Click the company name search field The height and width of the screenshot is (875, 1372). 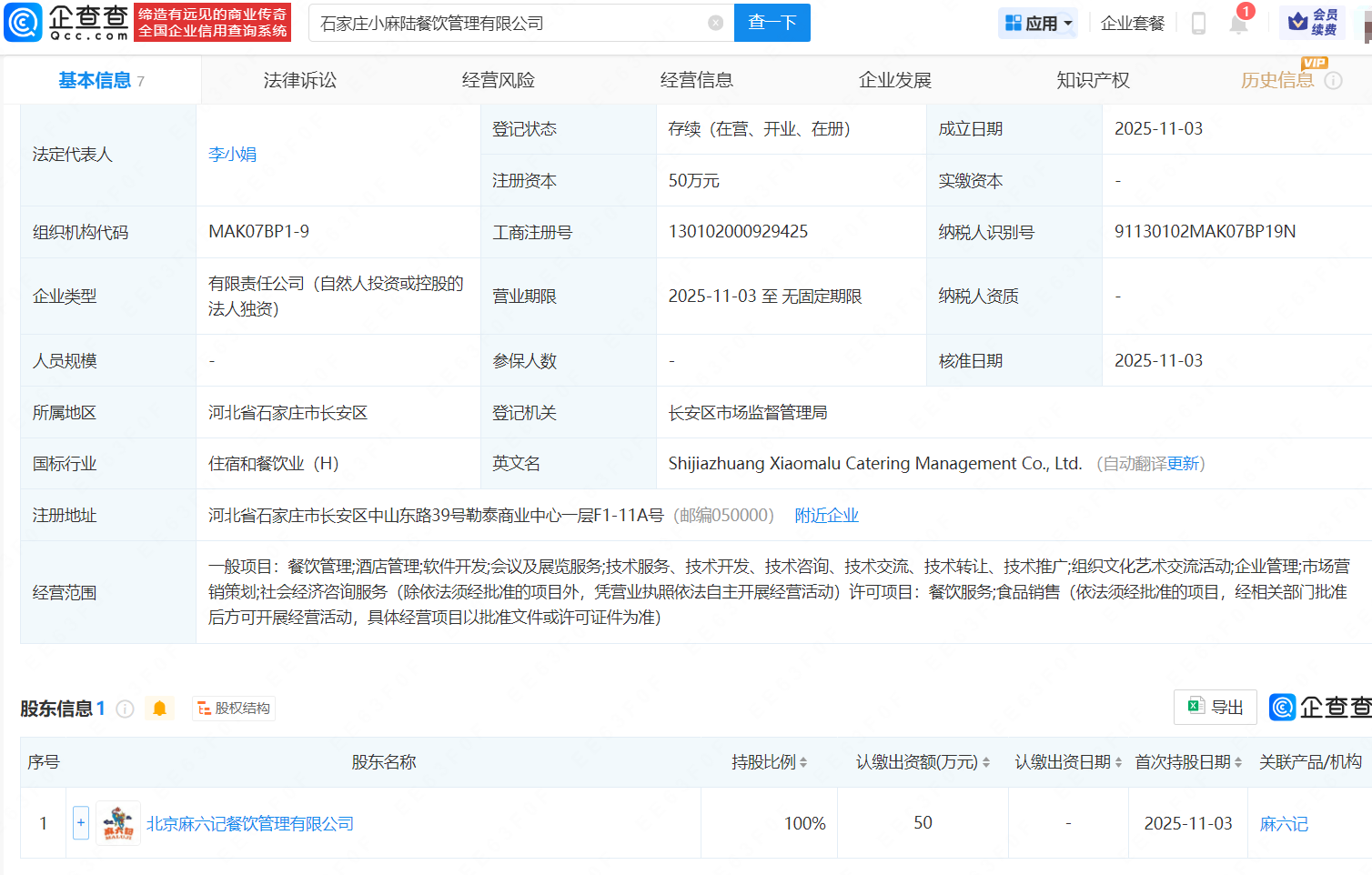pos(509,24)
